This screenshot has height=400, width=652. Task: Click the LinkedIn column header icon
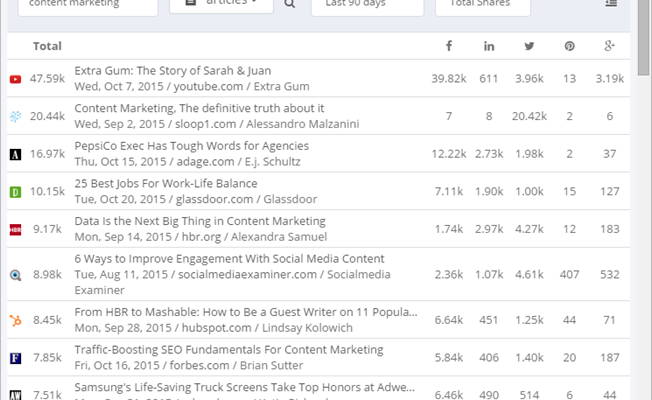(x=489, y=46)
